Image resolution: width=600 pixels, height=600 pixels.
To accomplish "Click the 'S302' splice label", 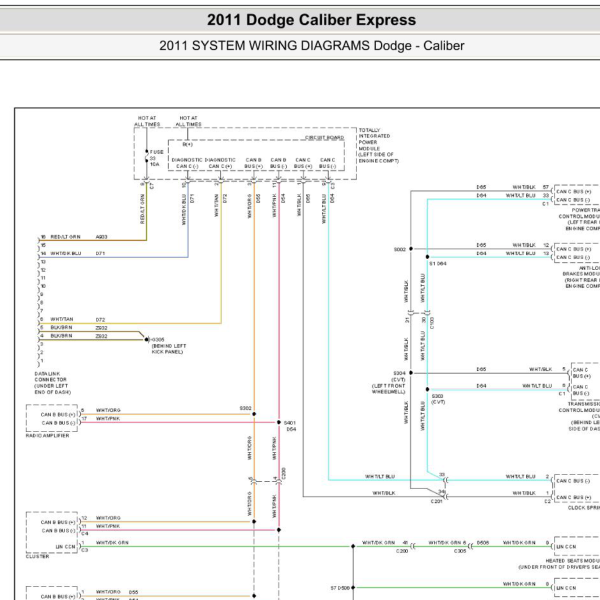I will pyautogui.click(x=245, y=408).
